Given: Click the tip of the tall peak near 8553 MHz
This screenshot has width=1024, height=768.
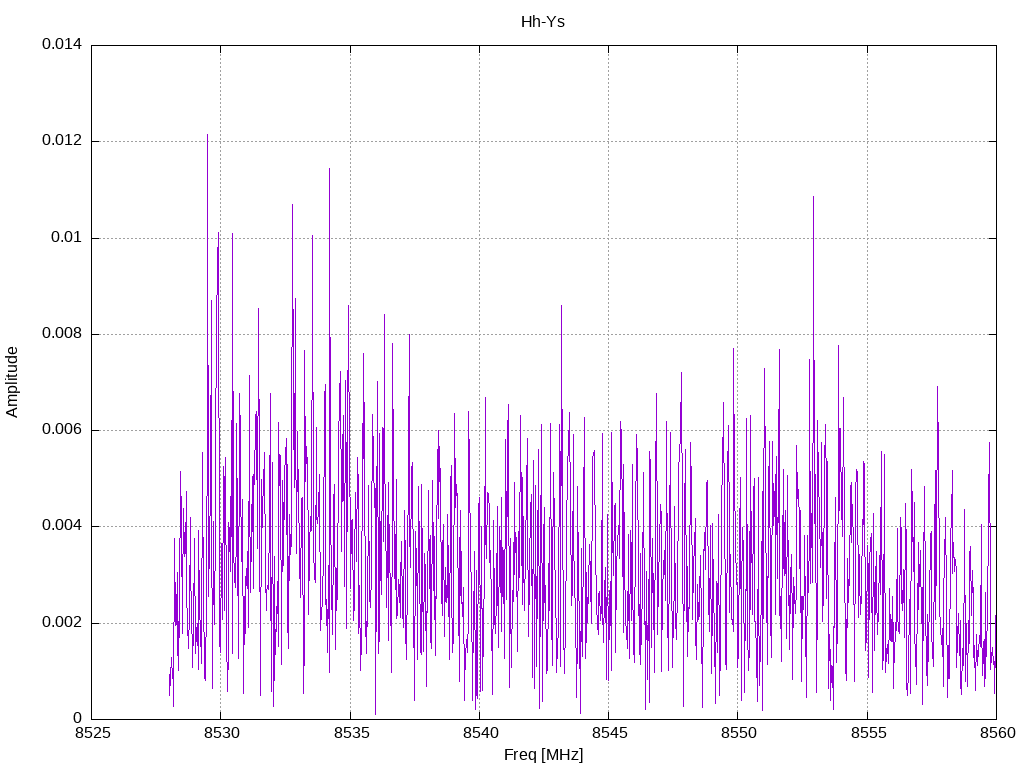Looking at the screenshot, I should click(x=813, y=197).
